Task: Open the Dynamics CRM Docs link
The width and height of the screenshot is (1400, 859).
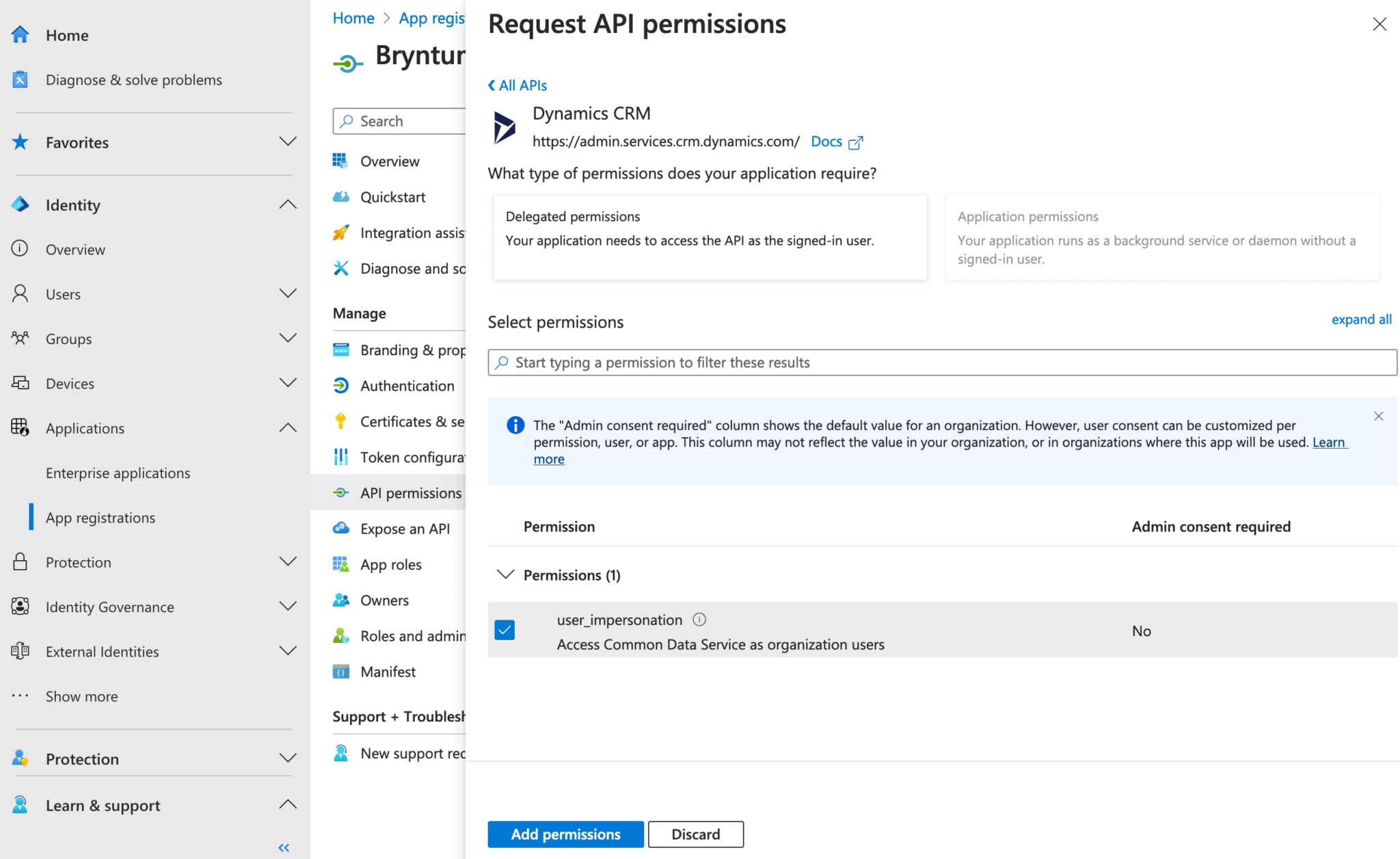Action: pos(836,142)
